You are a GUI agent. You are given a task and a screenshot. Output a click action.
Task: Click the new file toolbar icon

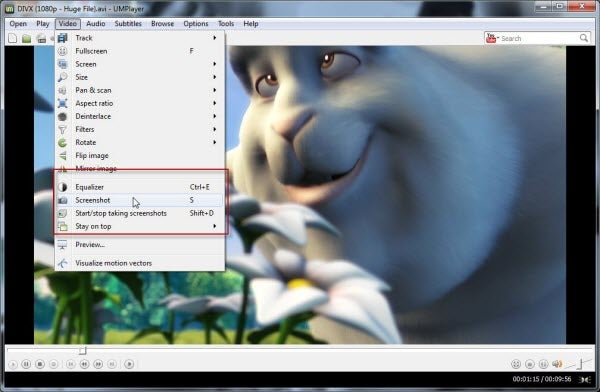click(x=13, y=38)
